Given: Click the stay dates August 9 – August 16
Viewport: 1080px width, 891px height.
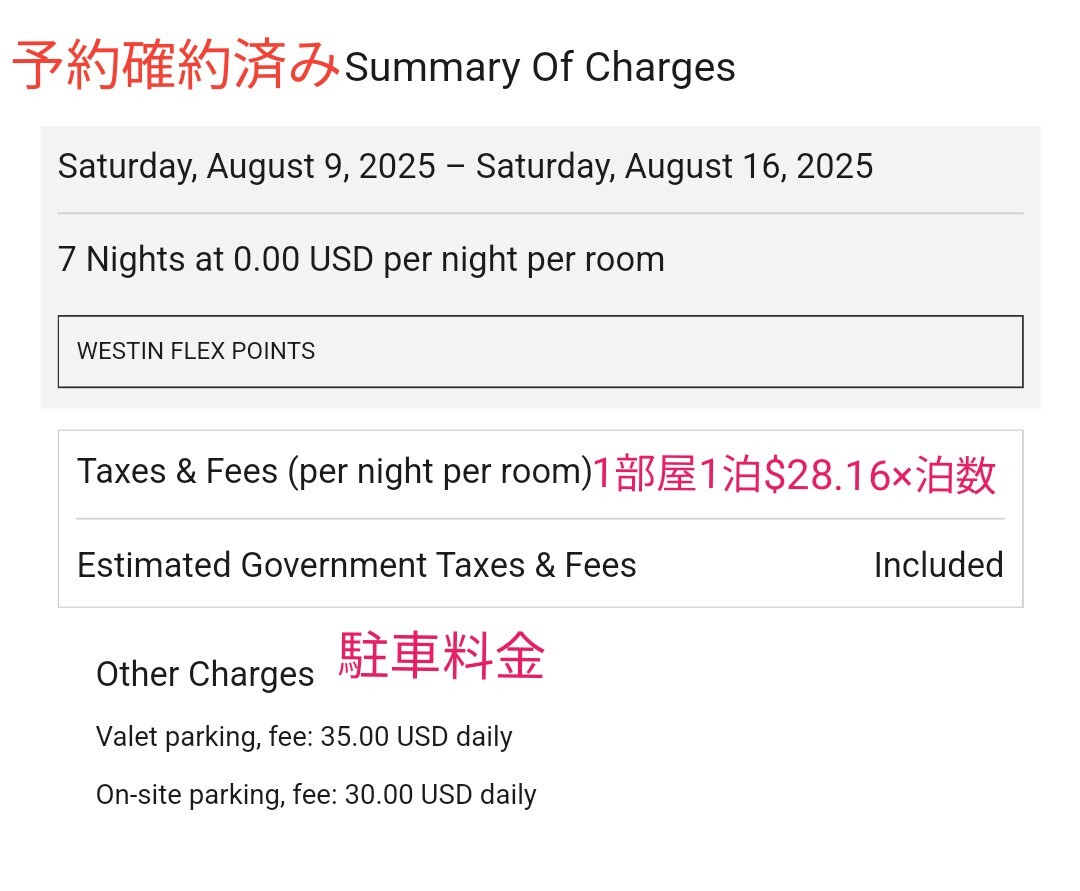Looking at the screenshot, I should pyautogui.click(x=465, y=167).
